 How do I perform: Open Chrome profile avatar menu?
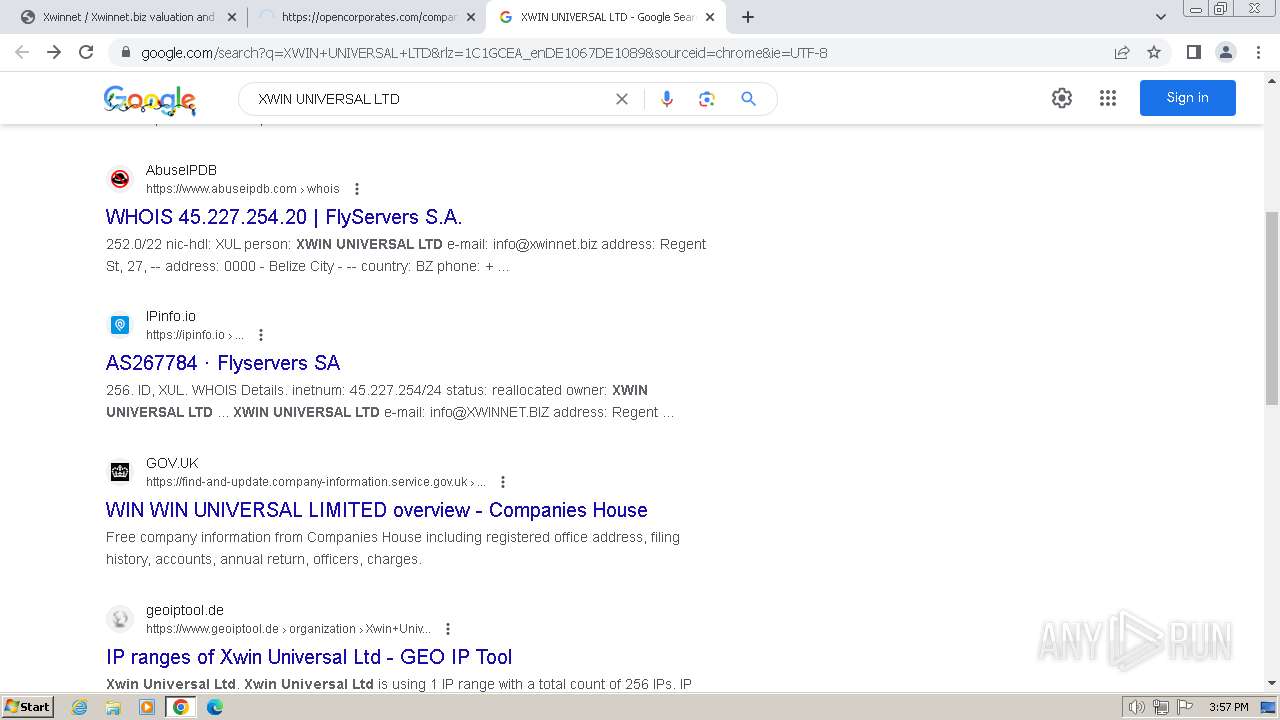point(1226,52)
